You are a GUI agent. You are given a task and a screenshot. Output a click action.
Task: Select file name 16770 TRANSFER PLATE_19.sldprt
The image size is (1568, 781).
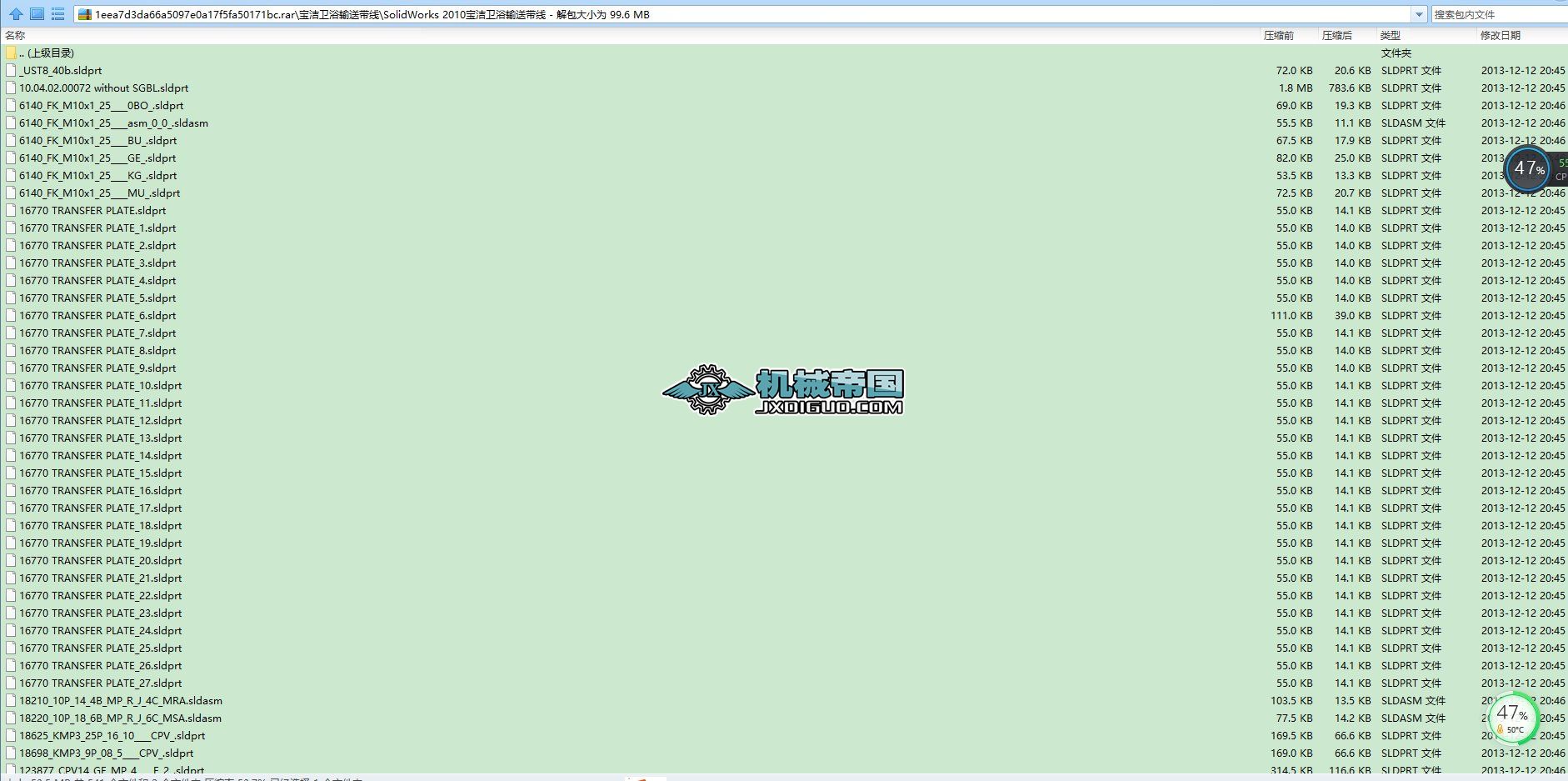click(x=100, y=543)
